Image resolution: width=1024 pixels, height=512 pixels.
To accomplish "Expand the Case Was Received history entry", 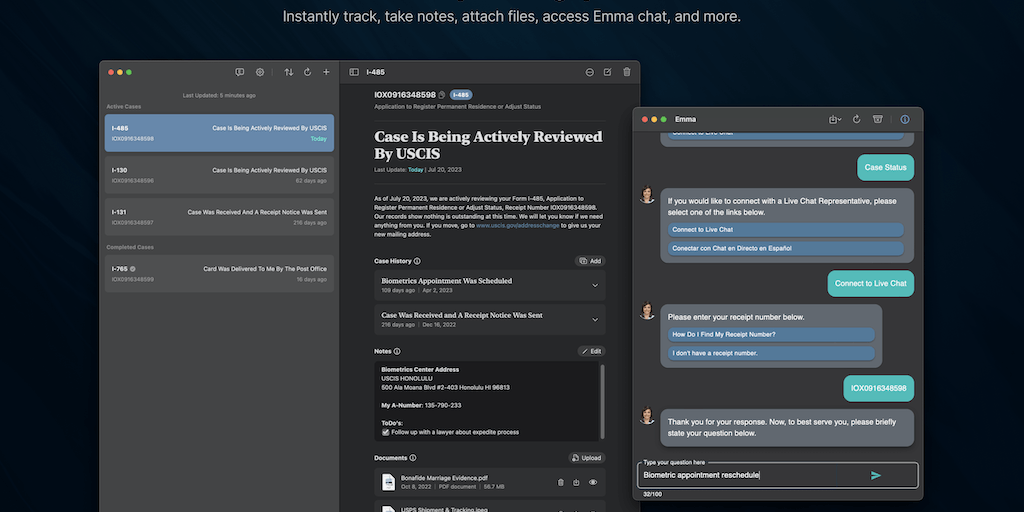I will coord(595,319).
